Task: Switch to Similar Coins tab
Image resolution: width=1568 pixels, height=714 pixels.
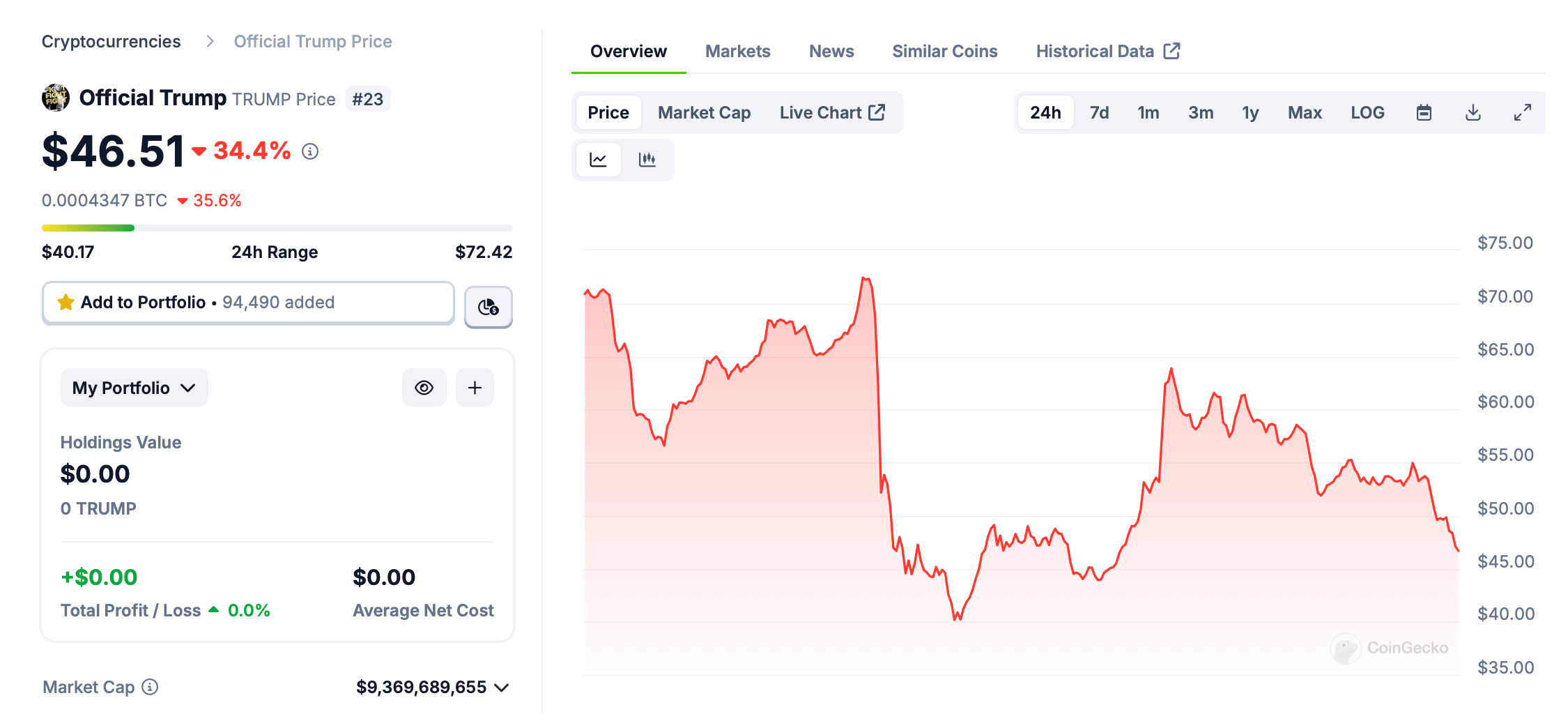Action: click(x=944, y=52)
